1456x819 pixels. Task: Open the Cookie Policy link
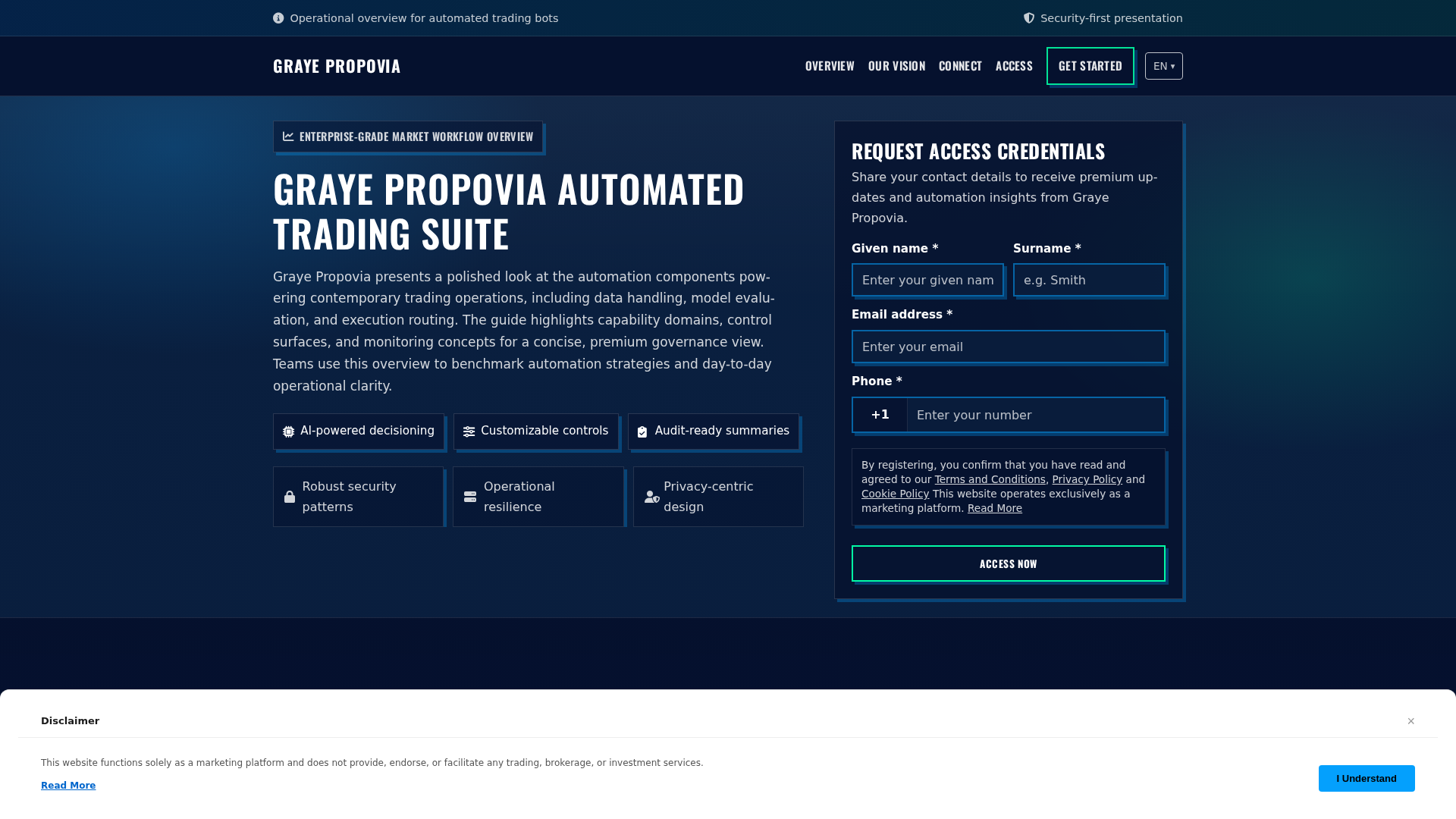click(895, 494)
